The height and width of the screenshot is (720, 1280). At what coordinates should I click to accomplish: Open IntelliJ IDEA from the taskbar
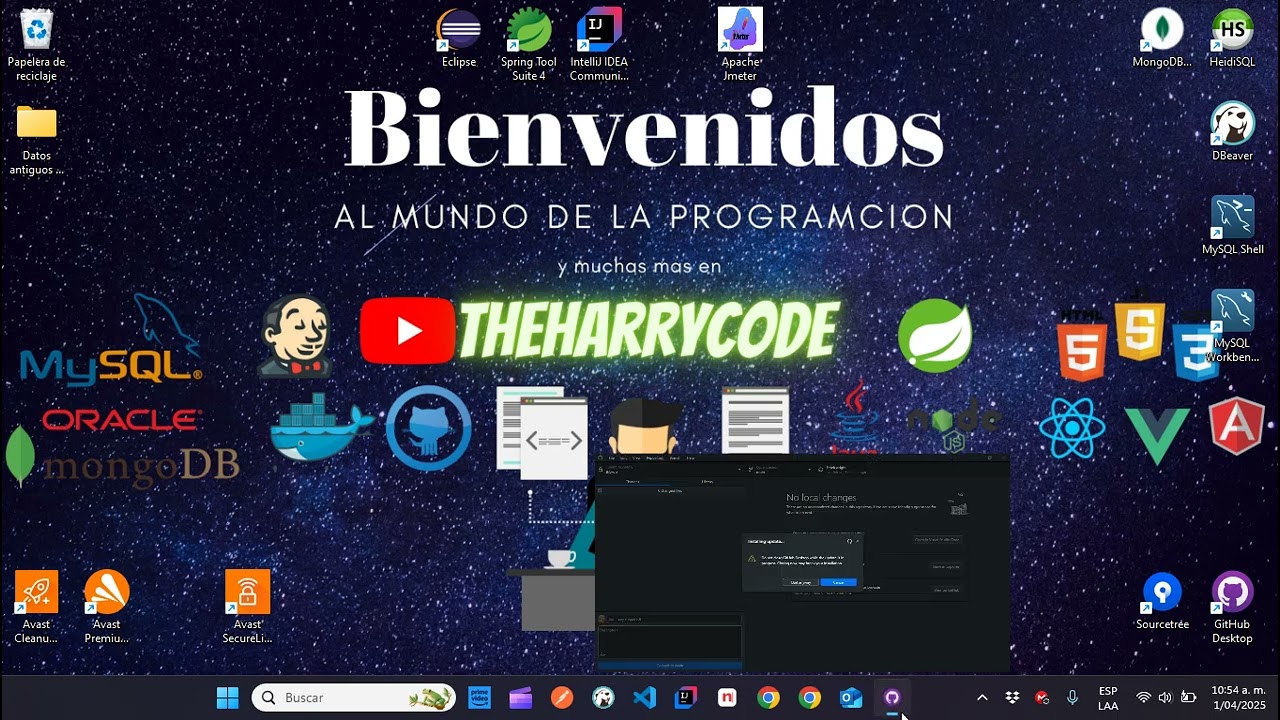pyautogui.click(x=686, y=697)
